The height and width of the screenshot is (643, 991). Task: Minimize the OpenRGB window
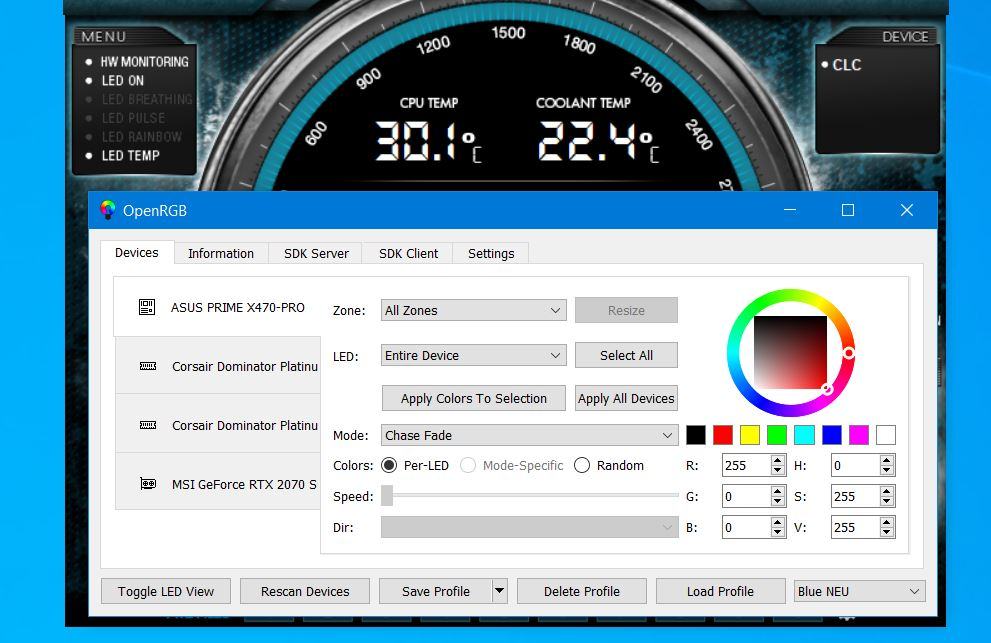pos(789,210)
